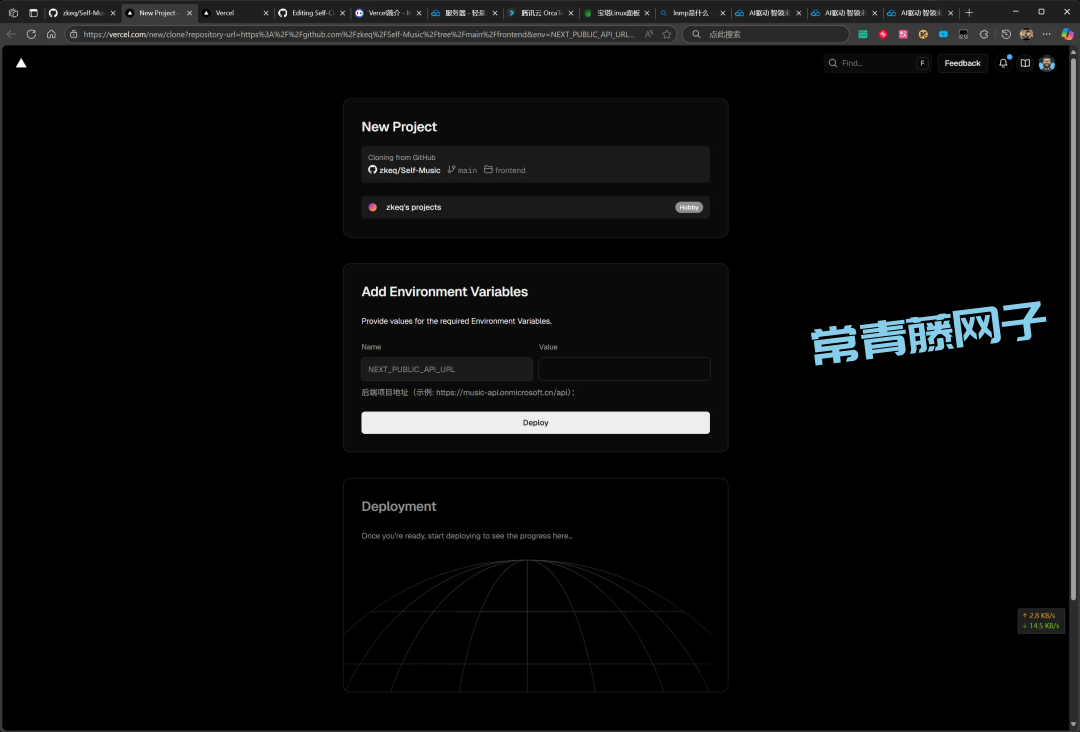Screen dimensions: 1080x732
Task: Switch to the 宝塔Linux面板 tab
Action: pos(617,13)
